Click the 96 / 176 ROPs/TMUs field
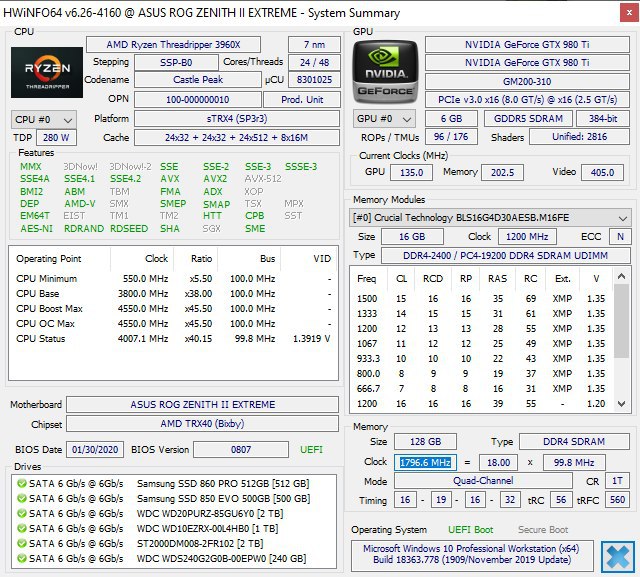 [451, 137]
